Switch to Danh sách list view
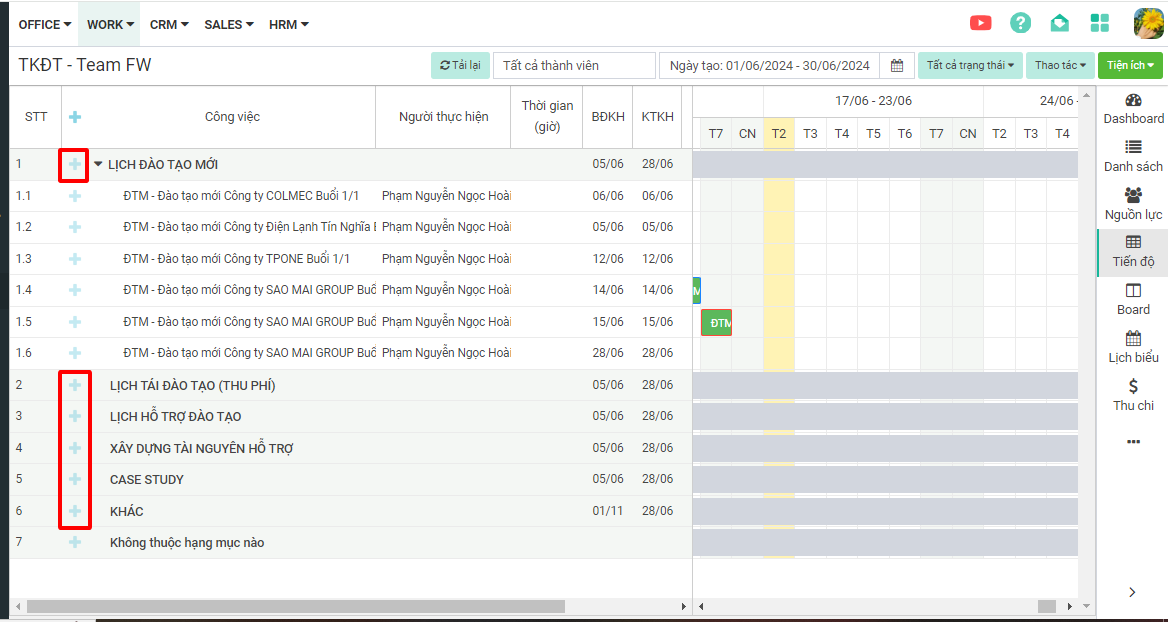The height and width of the screenshot is (622, 1168). pyautogui.click(x=1133, y=156)
